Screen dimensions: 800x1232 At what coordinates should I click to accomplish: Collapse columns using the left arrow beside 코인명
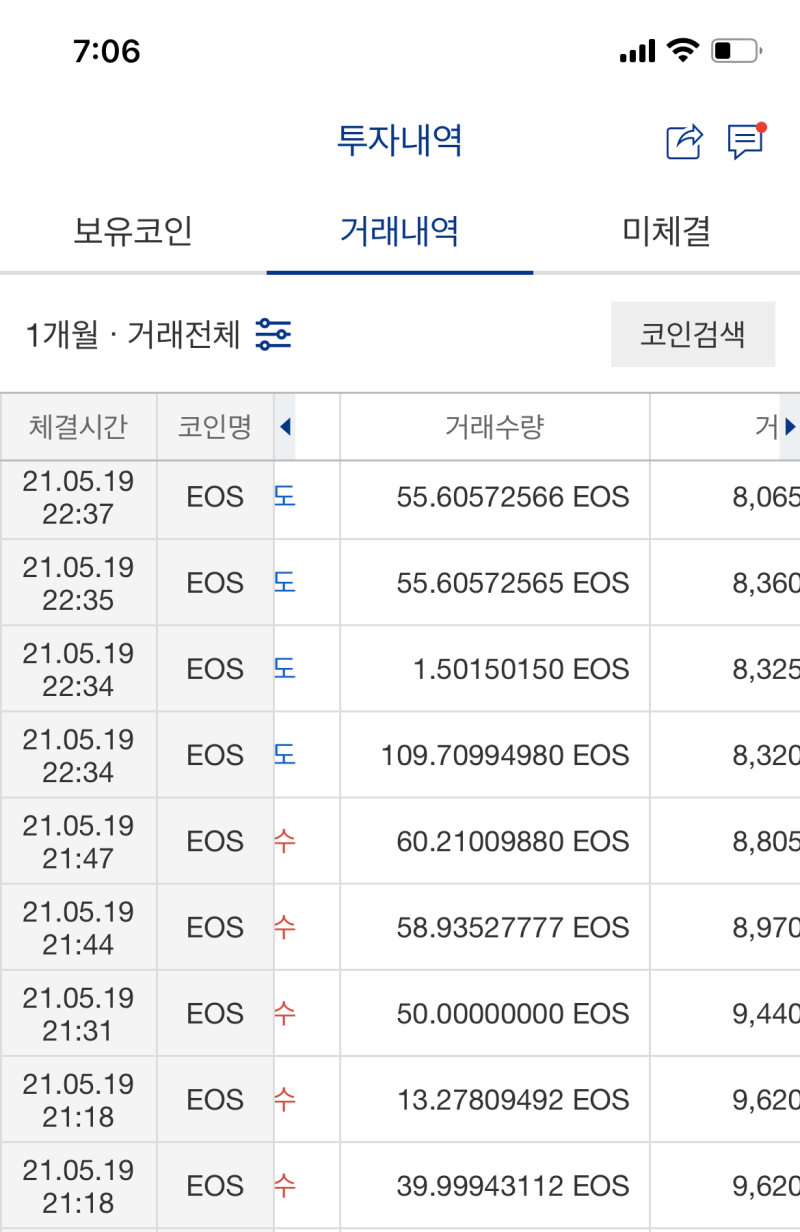click(x=285, y=427)
